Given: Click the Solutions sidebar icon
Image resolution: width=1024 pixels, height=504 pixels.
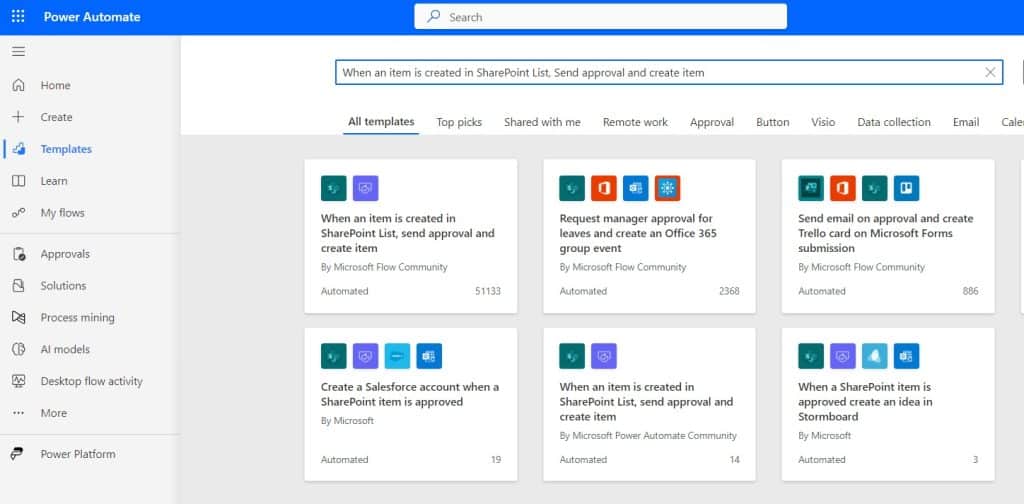Looking at the screenshot, I should pyautogui.click(x=18, y=285).
